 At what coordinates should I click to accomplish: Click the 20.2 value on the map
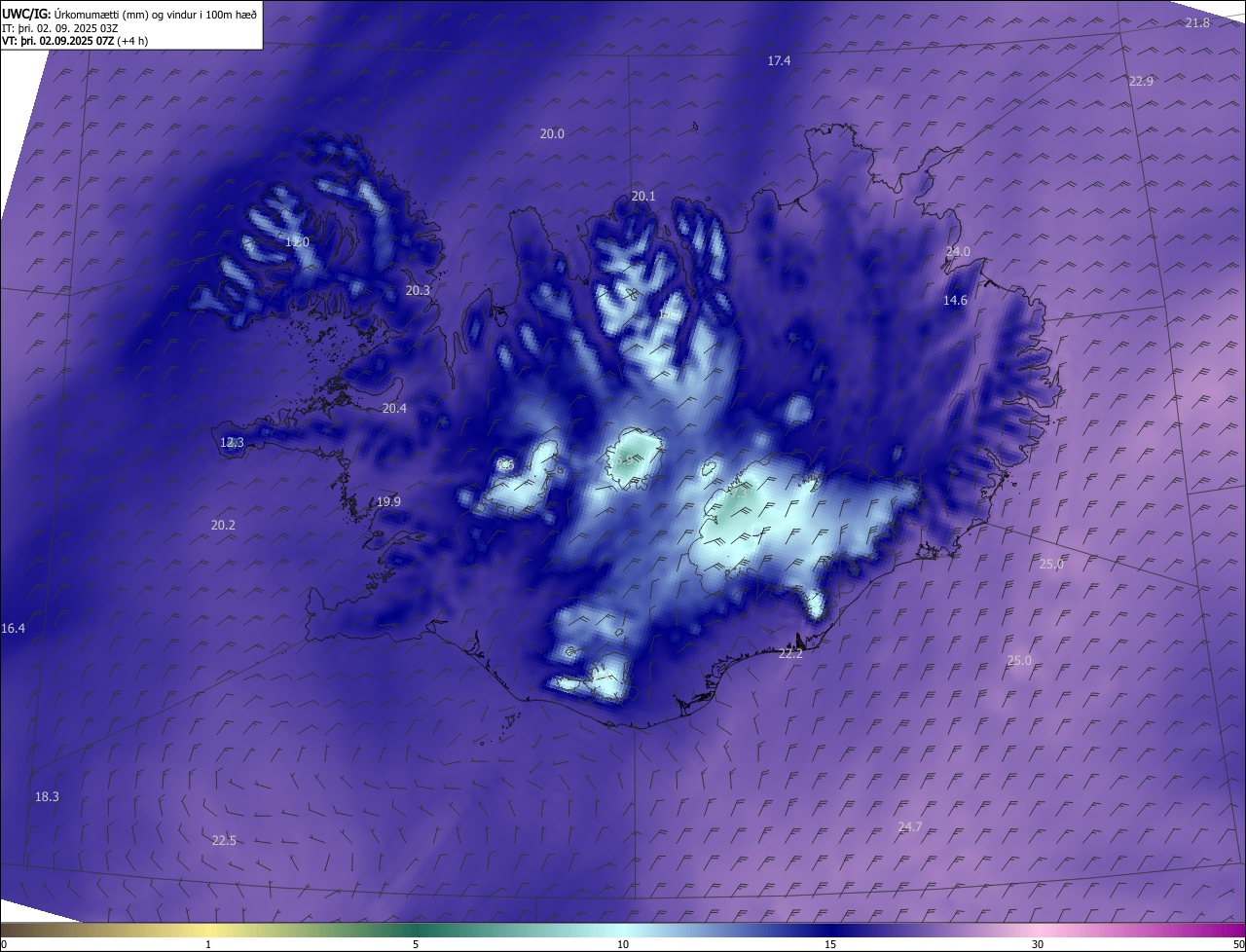[223, 525]
